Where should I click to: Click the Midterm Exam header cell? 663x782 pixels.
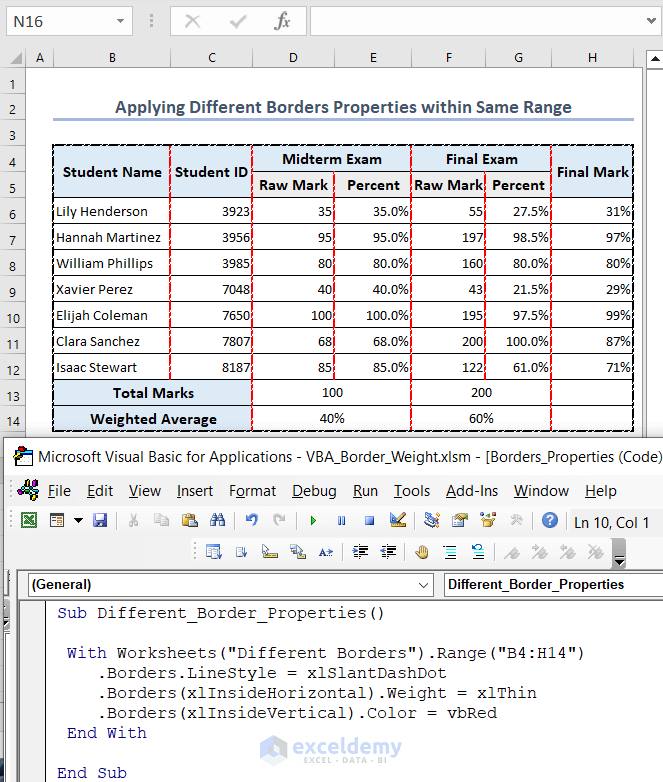(x=332, y=159)
